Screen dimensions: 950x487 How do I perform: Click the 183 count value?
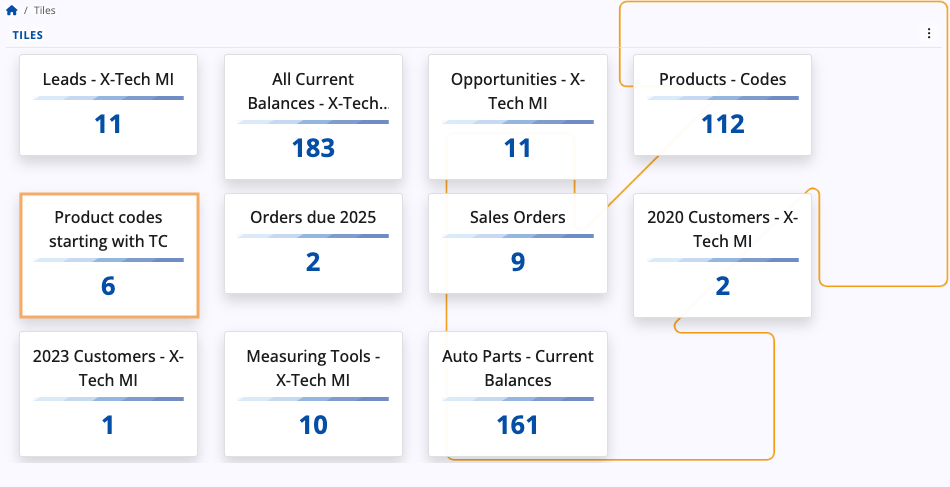(x=313, y=148)
